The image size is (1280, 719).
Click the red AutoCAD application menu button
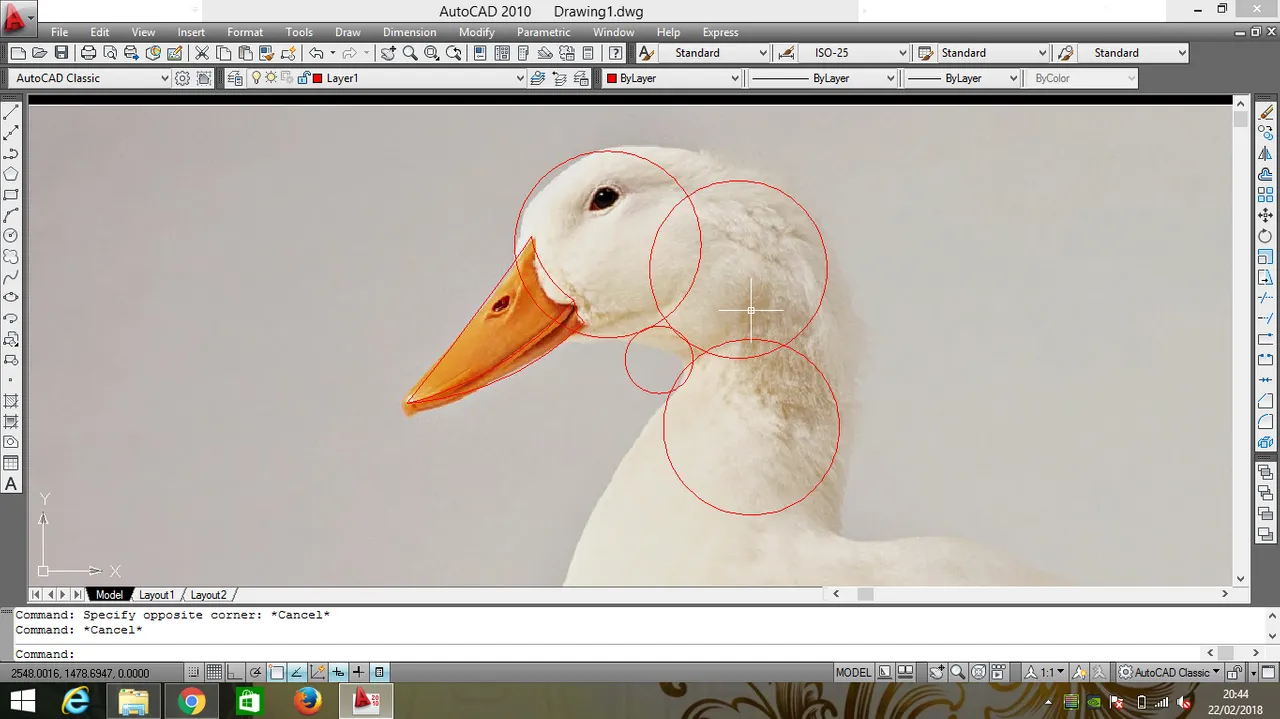pos(18,17)
